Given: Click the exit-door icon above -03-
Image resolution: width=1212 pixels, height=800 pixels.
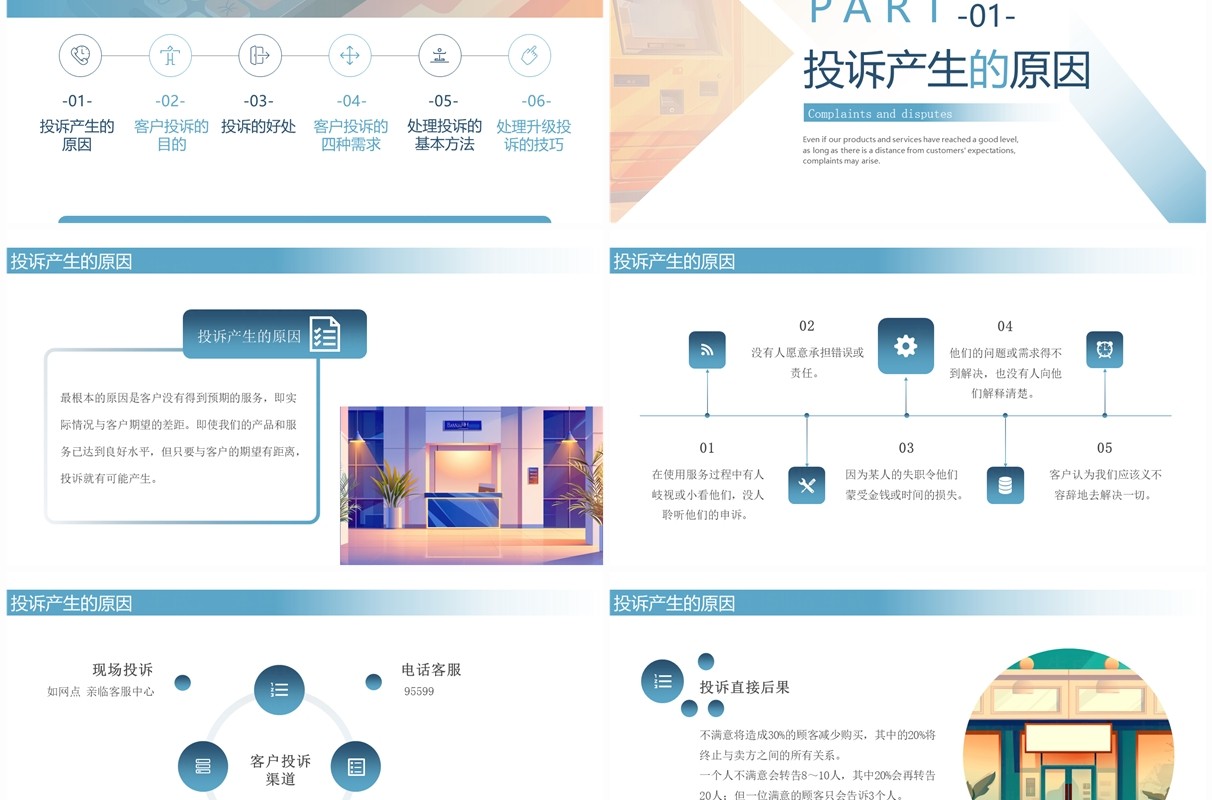Looking at the screenshot, I should pos(260,55).
